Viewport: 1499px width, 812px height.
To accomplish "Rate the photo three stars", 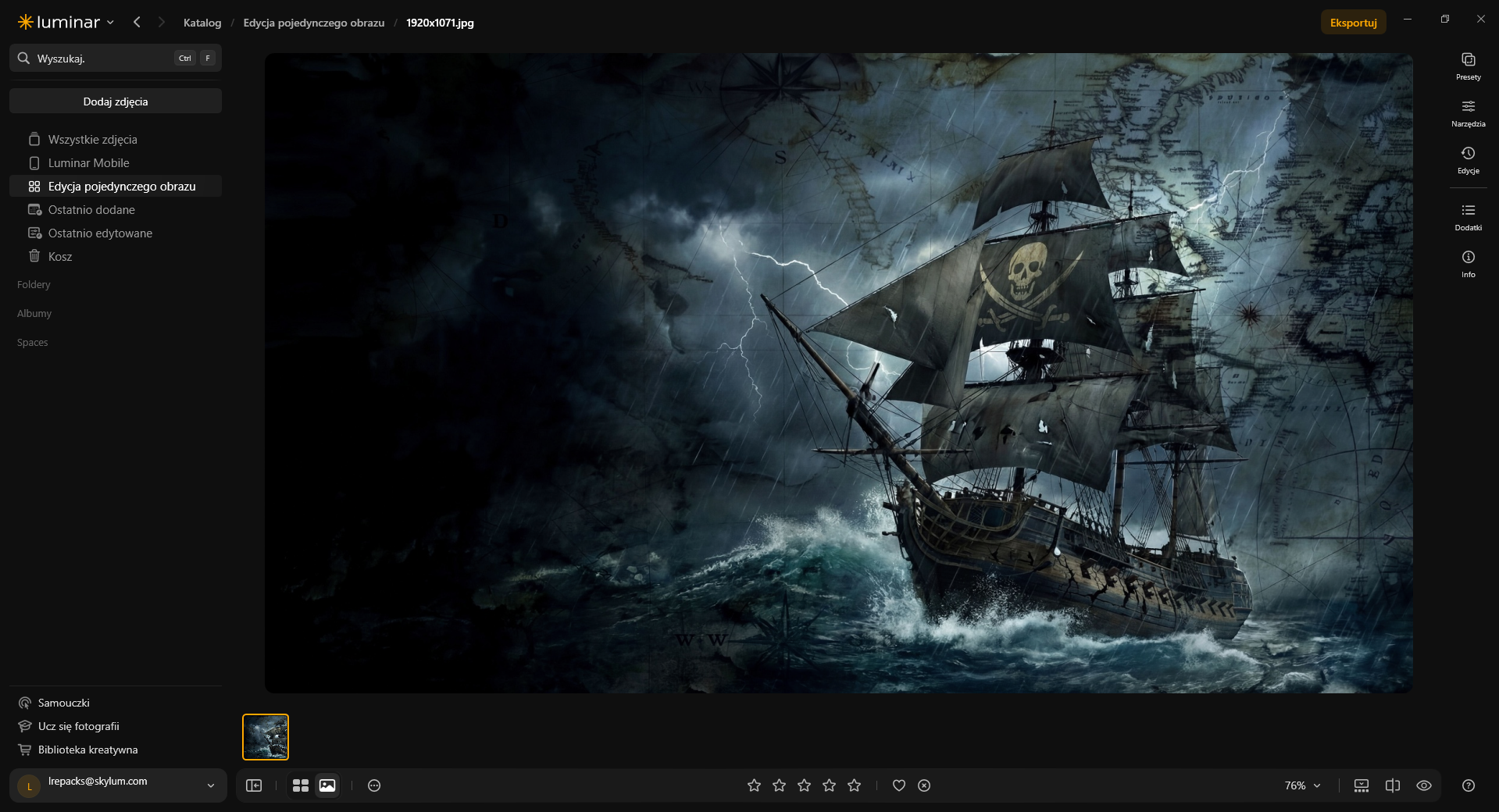I will (804, 785).
